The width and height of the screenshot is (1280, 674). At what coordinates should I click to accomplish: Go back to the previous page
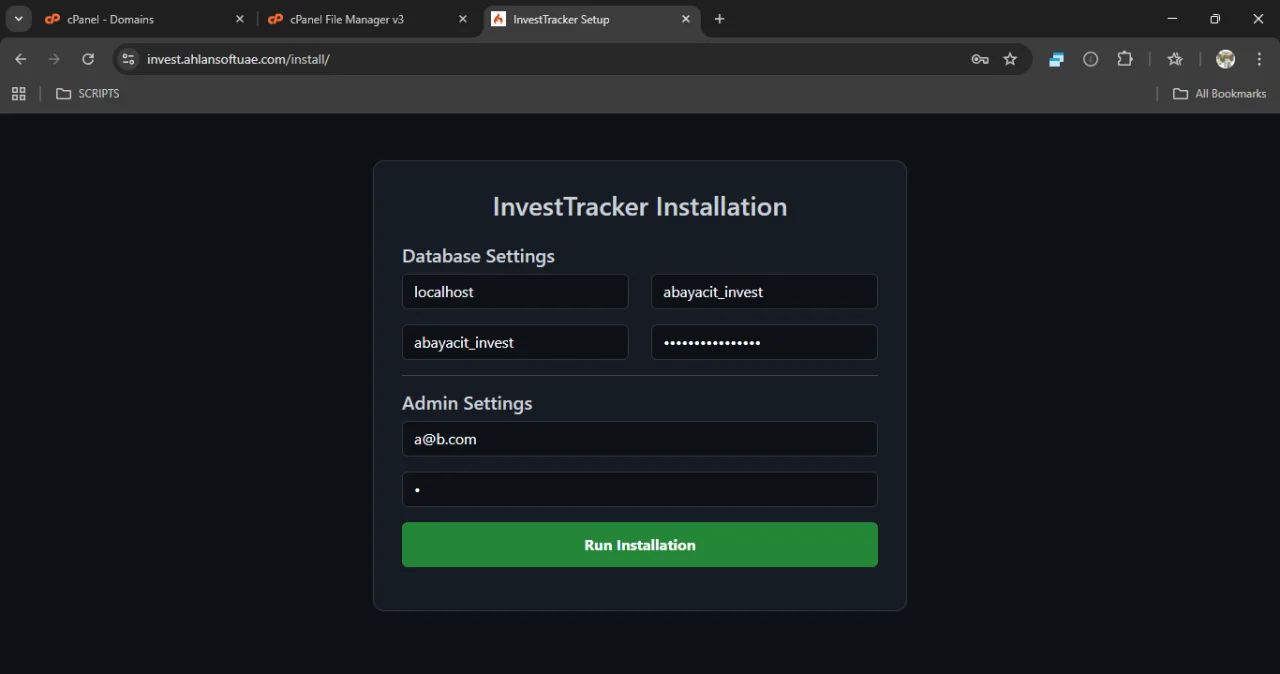point(20,59)
